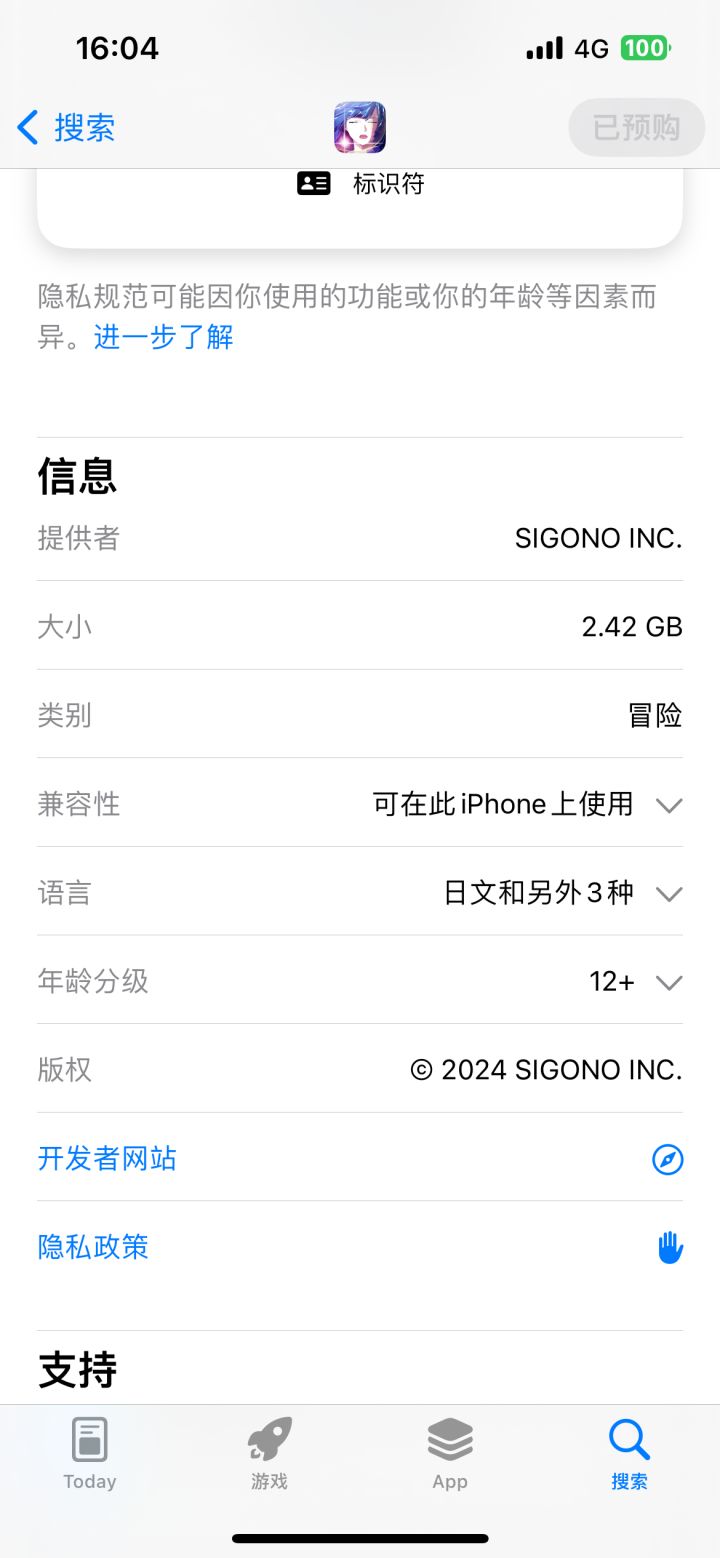This screenshot has height=1558, width=720.
Task: Tap the 标识符 ID card icon
Action: pyautogui.click(x=314, y=183)
